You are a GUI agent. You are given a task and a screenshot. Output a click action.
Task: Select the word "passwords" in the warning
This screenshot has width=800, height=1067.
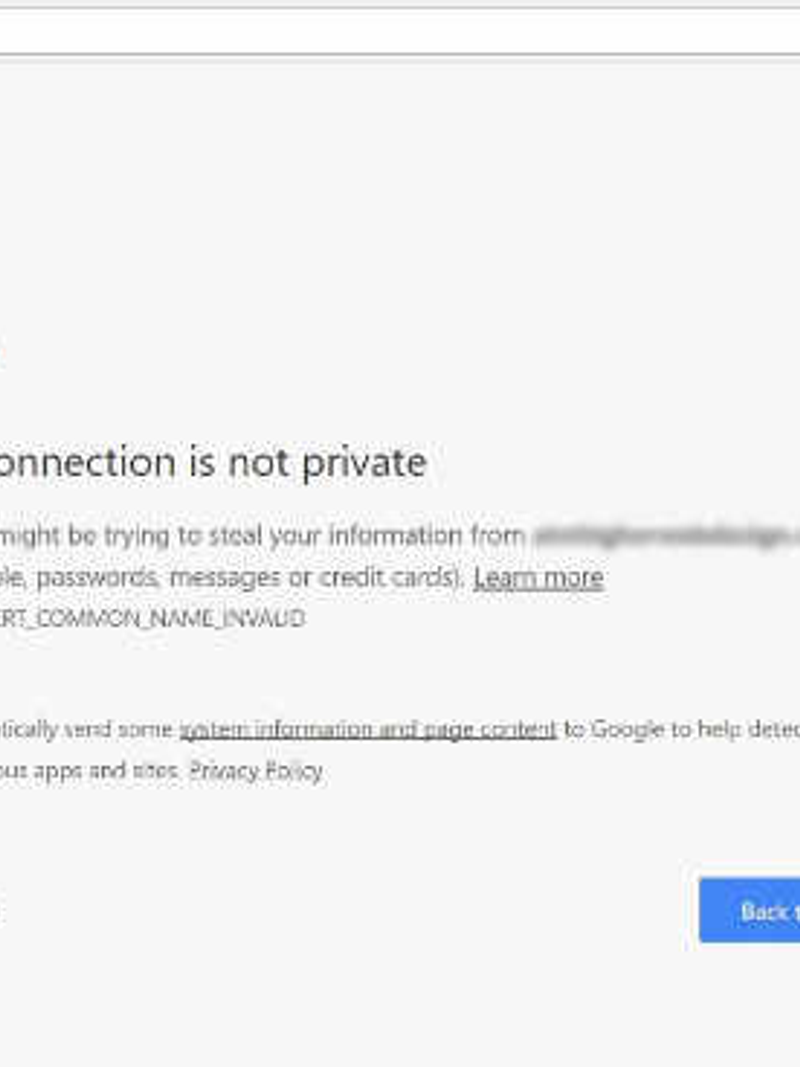98,578
